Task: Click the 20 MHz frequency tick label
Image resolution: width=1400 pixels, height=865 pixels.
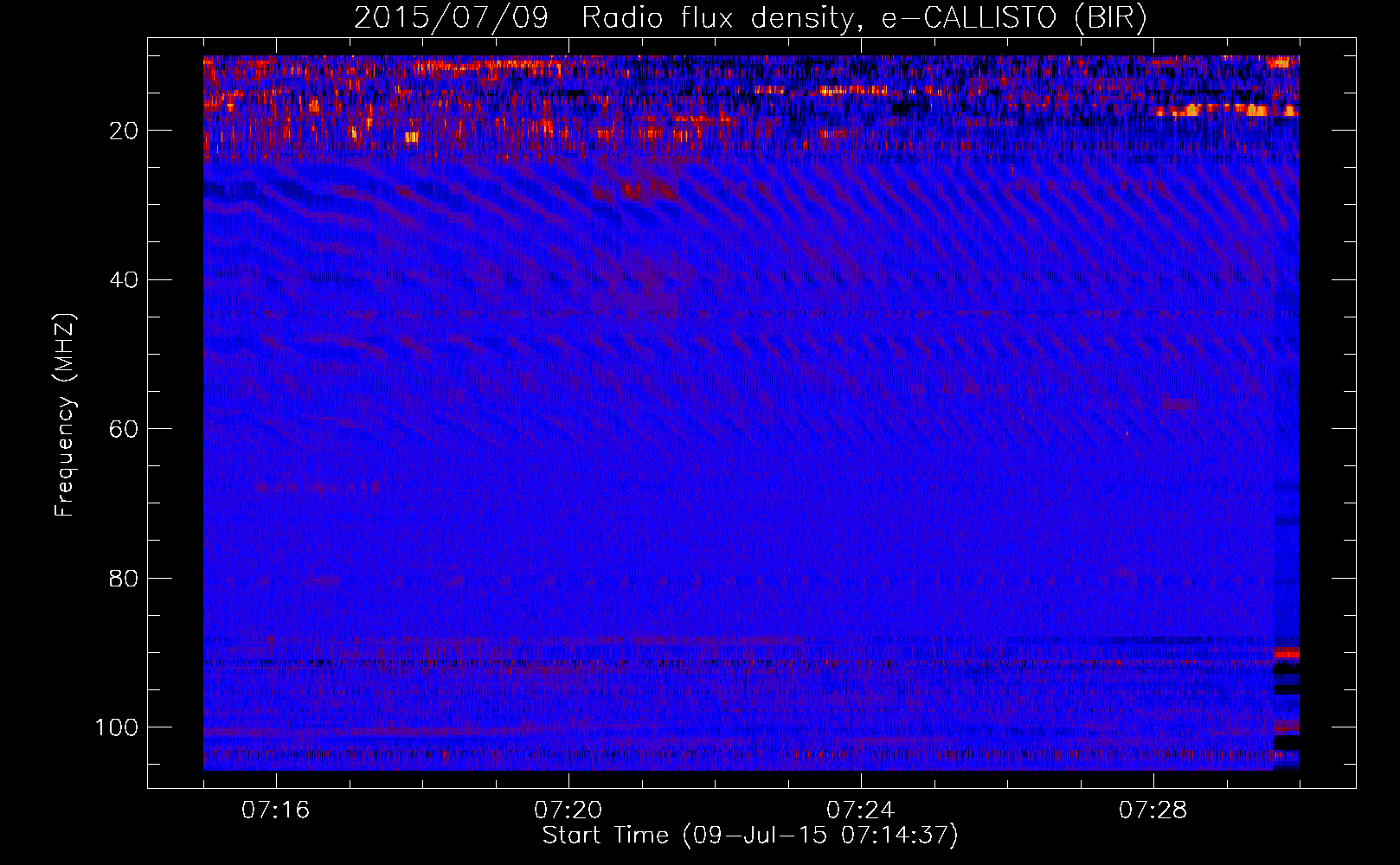Action: (124, 131)
